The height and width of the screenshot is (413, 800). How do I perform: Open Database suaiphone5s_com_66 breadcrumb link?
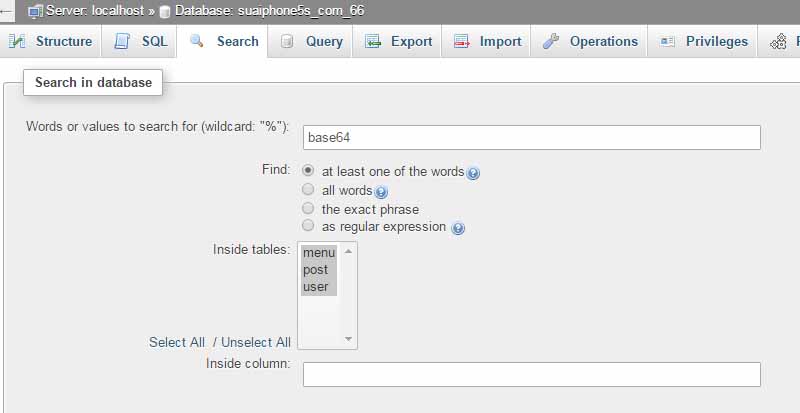coord(269,11)
